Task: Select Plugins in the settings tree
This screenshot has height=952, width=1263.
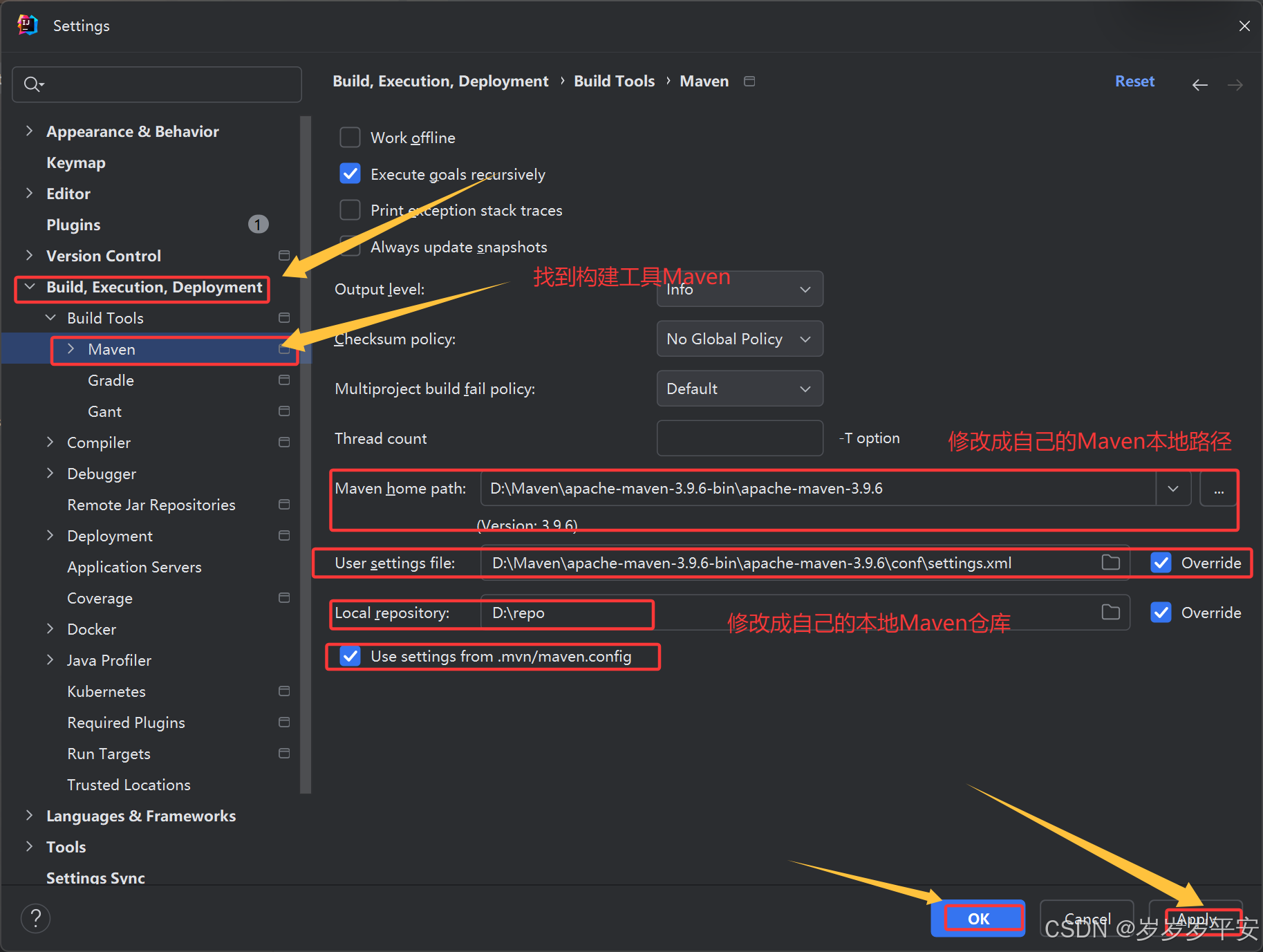Action: point(73,225)
